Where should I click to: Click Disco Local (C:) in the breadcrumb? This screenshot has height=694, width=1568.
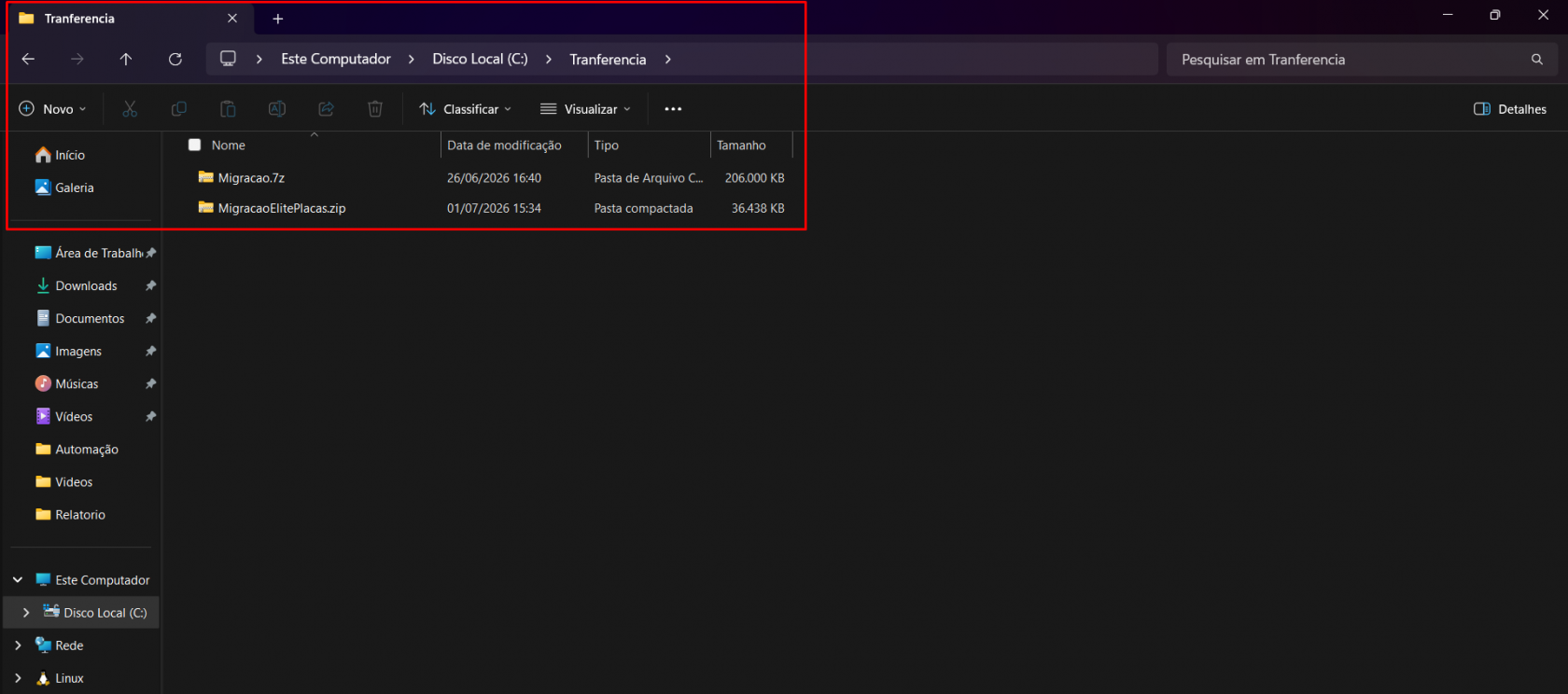[480, 59]
